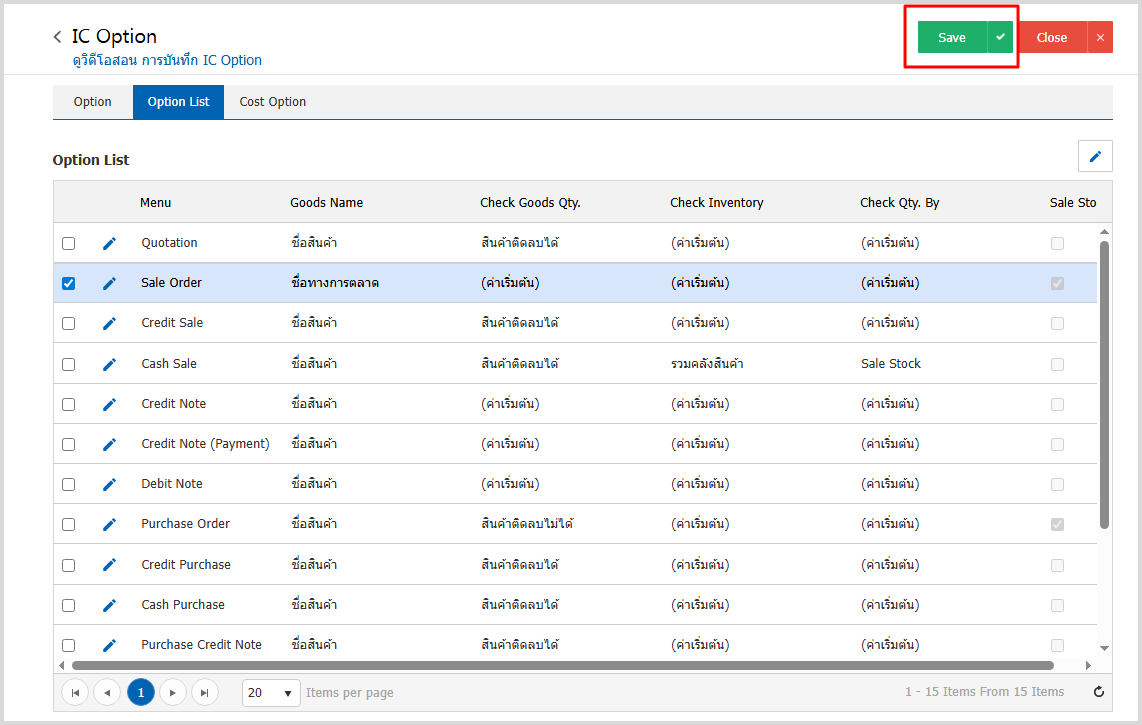The image size is (1142, 725).
Task: Switch to the Cost Option tab
Action: pyautogui.click(x=272, y=102)
